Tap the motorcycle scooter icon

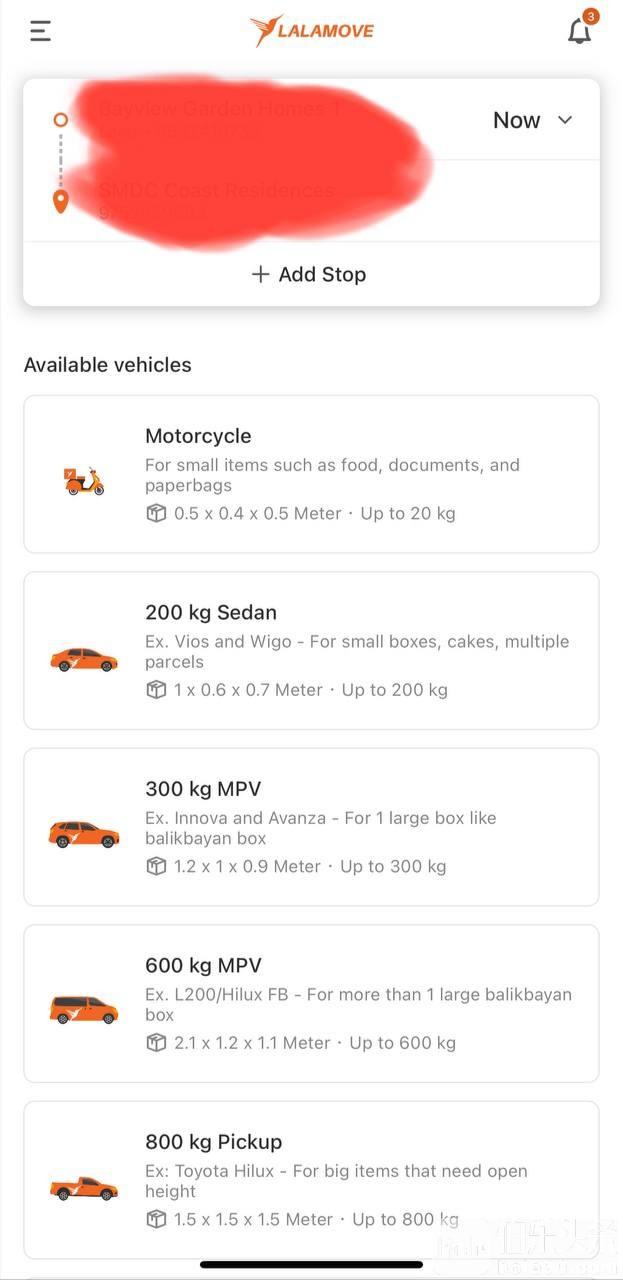(84, 481)
